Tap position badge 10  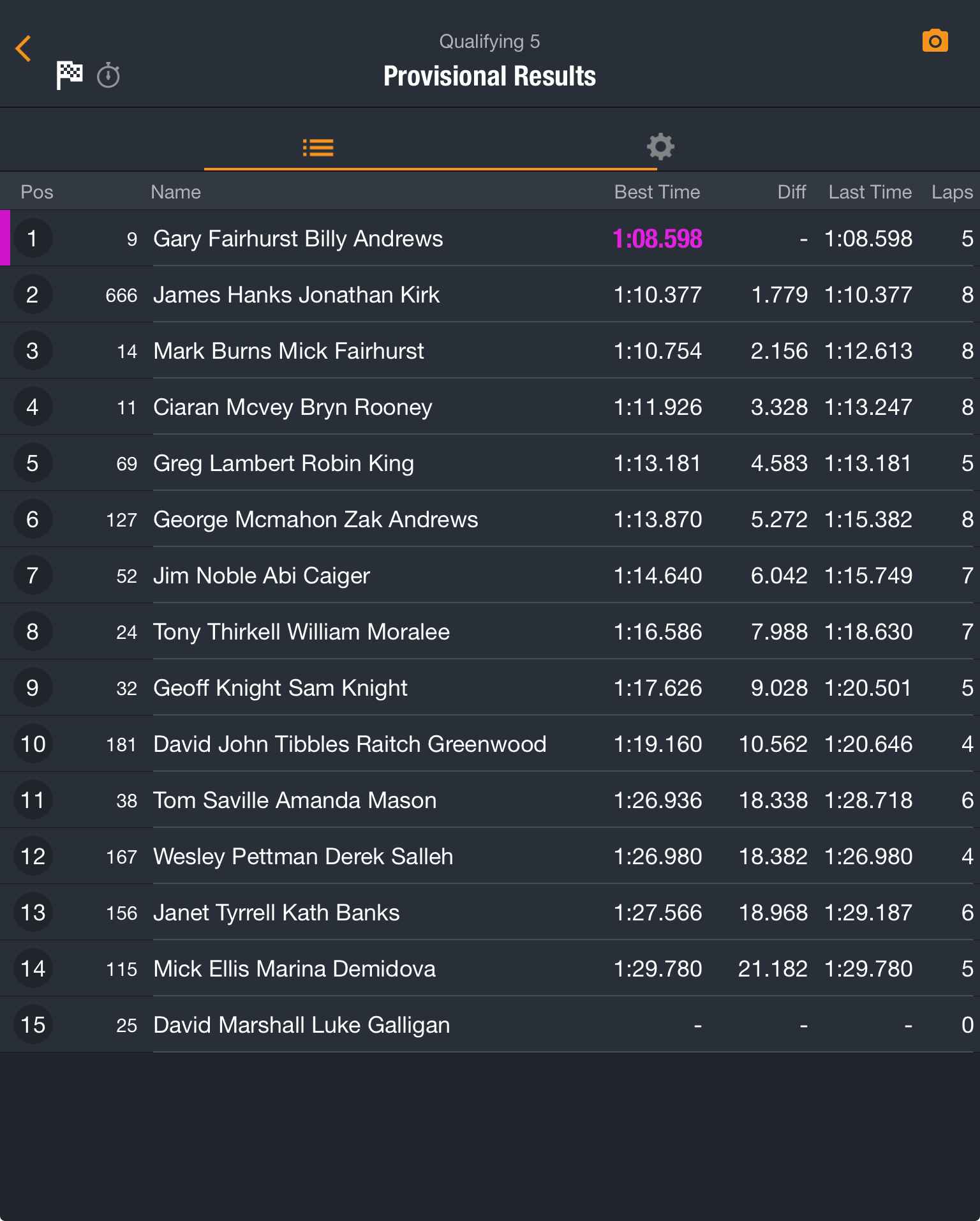coord(33,744)
